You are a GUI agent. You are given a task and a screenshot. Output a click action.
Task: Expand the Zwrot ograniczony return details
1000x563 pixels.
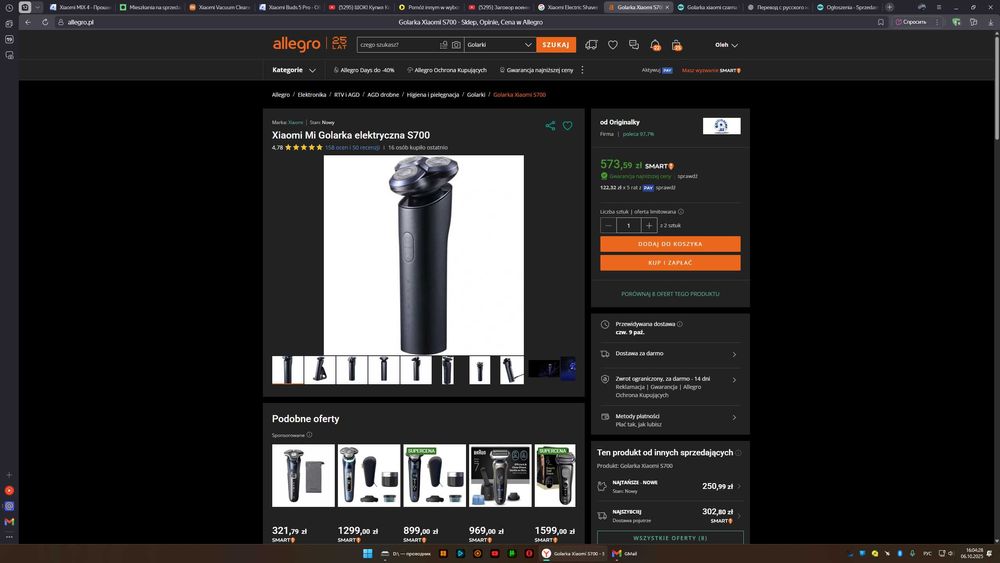pyautogui.click(x=670, y=386)
